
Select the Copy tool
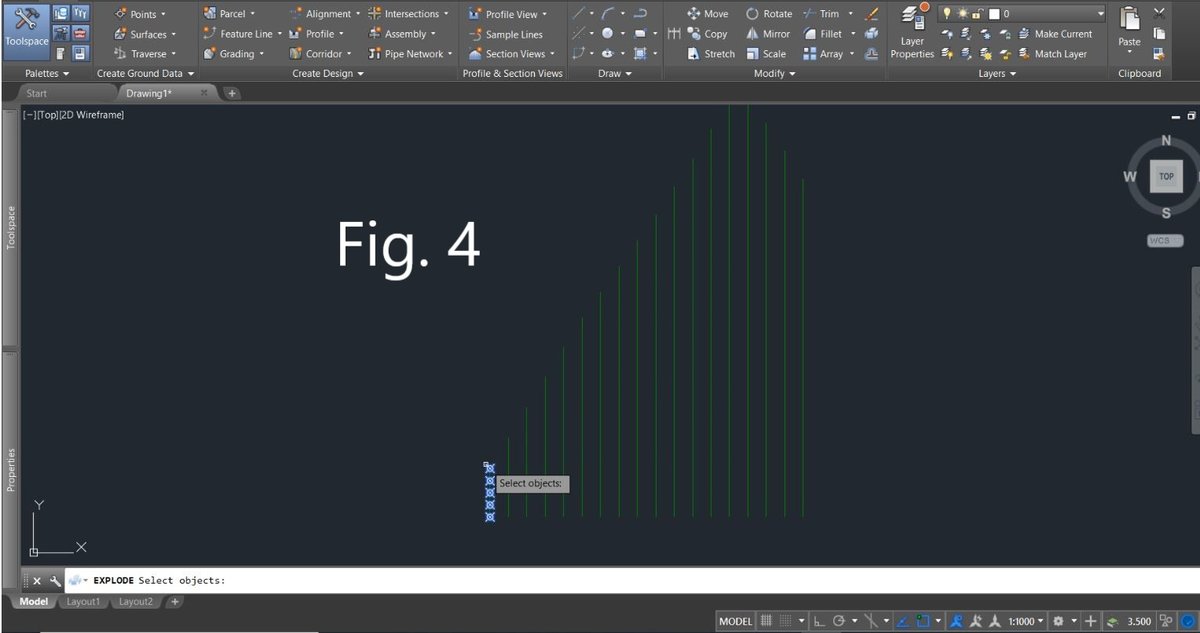[x=707, y=34]
